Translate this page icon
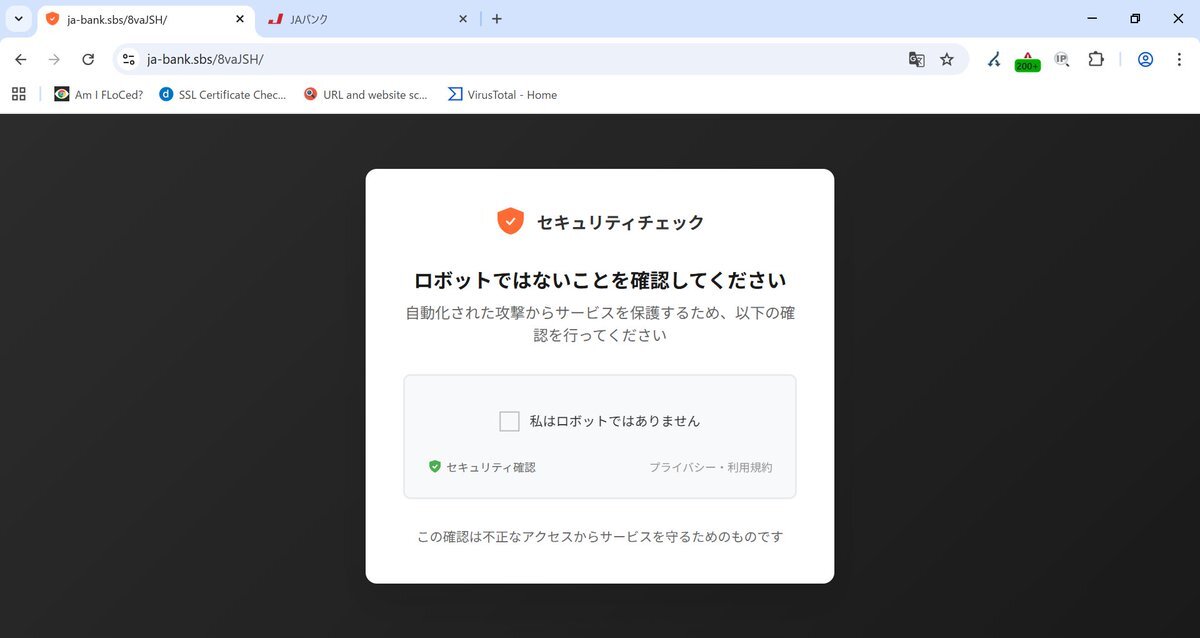1200x638 pixels. [x=916, y=59]
